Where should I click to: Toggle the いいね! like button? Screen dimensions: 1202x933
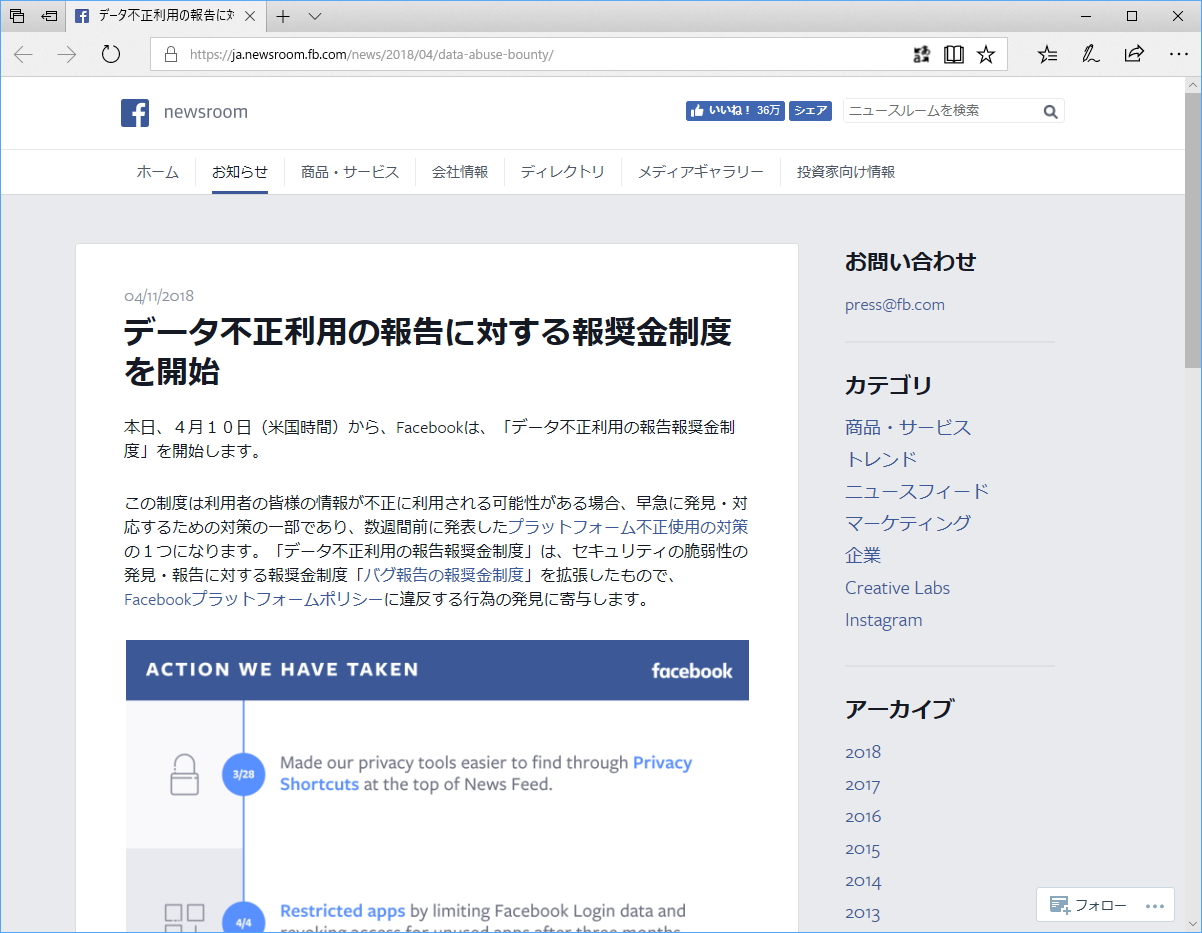[x=735, y=110]
